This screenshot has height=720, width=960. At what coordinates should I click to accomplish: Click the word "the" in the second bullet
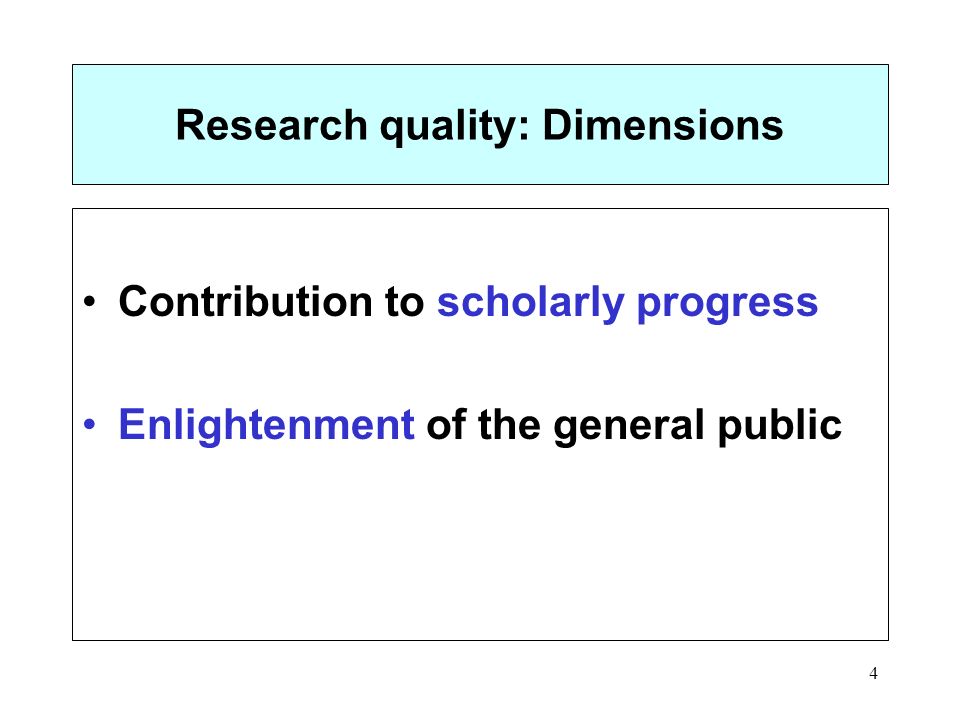click(509, 424)
